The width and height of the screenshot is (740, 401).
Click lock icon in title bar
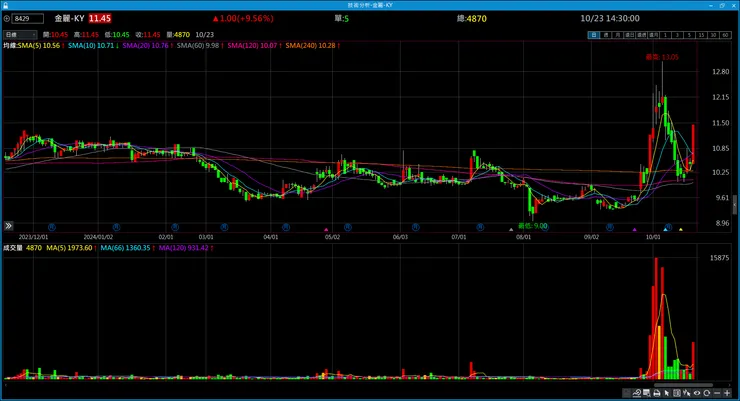coord(5,5)
